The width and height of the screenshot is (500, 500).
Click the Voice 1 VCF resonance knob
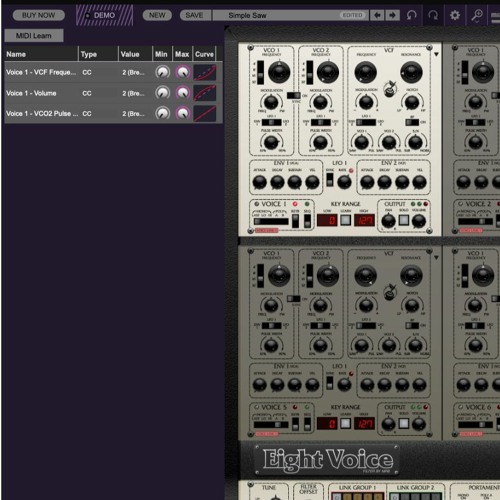coord(411,72)
